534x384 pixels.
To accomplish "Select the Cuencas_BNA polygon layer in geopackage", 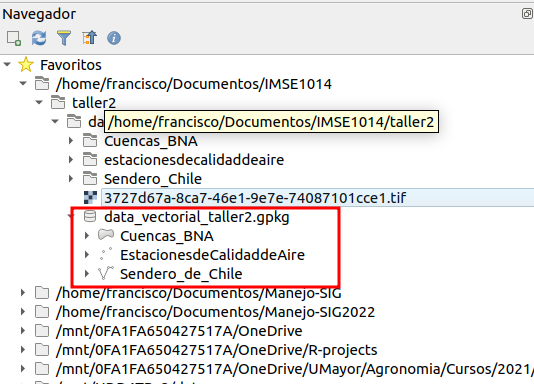I will tap(167, 236).
